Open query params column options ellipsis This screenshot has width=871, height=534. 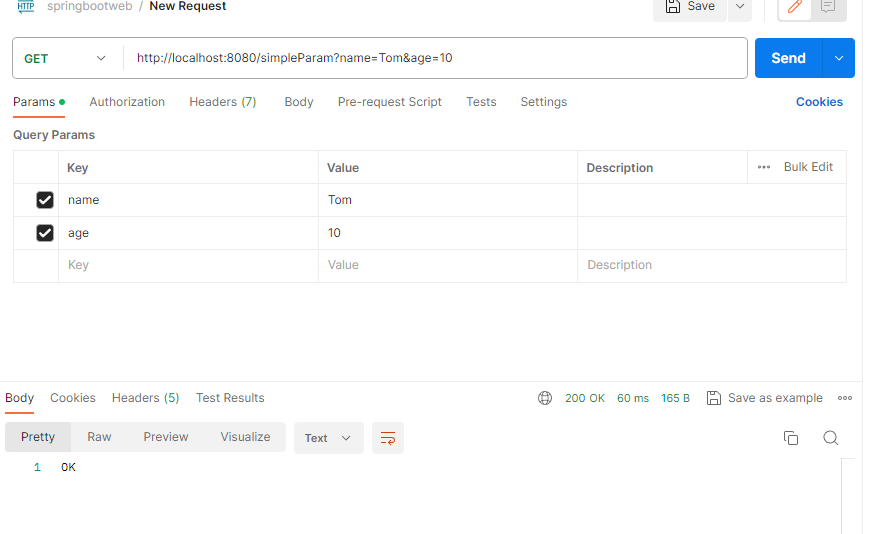(x=764, y=167)
